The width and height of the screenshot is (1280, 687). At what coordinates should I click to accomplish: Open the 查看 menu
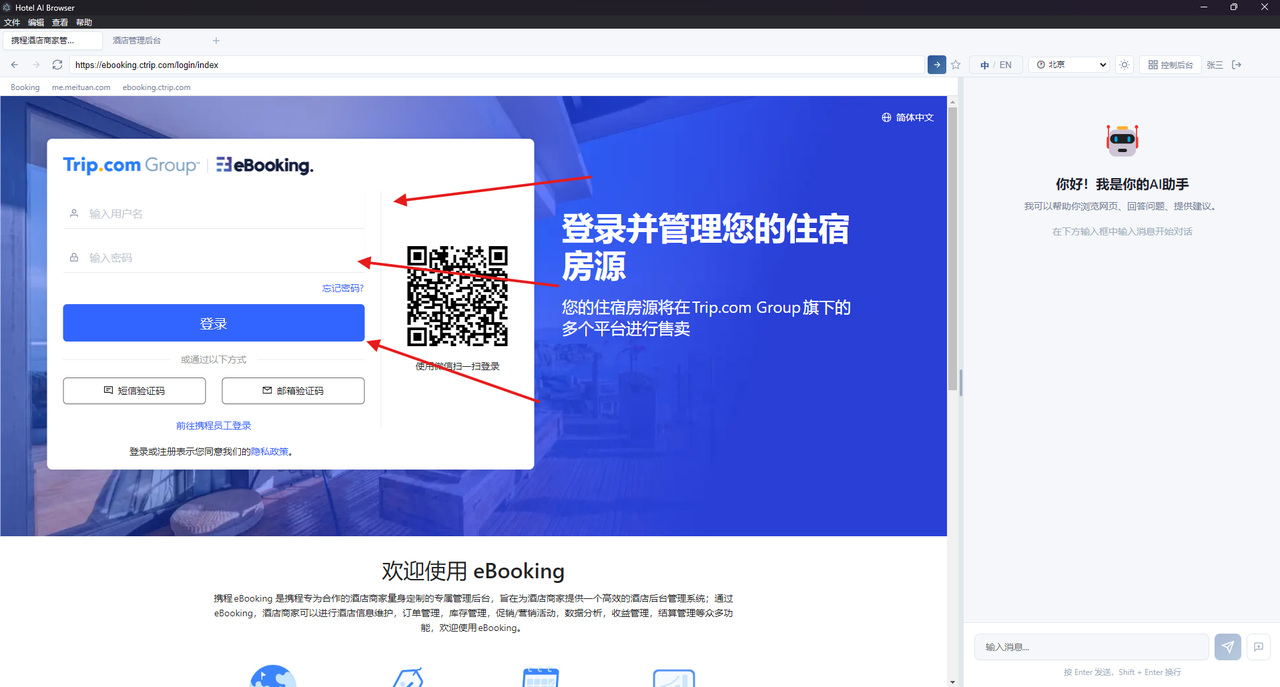[x=60, y=22]
